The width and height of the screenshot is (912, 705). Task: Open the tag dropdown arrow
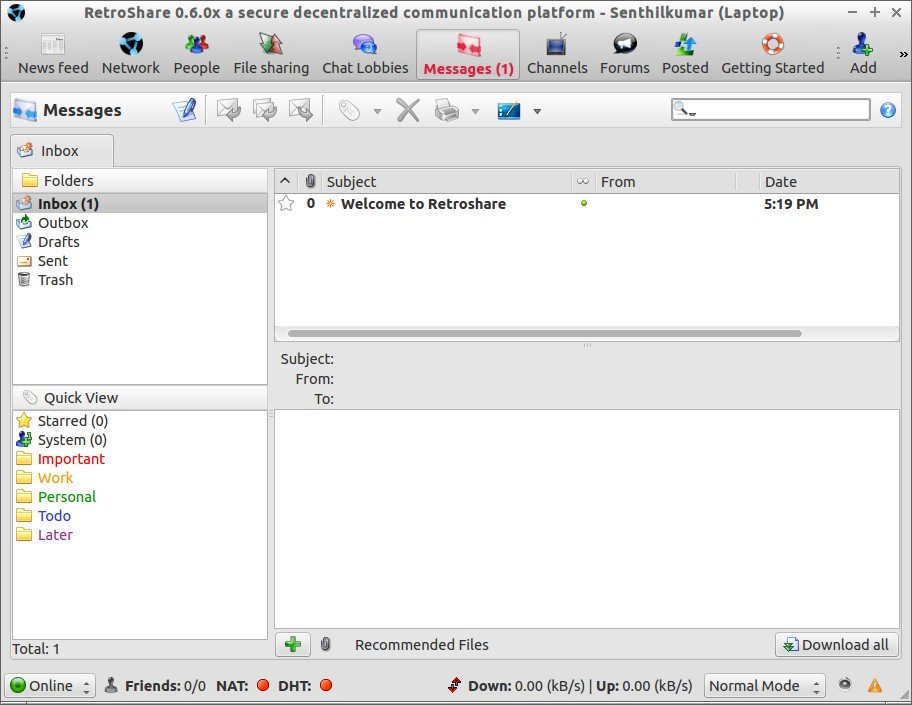(377, 111)
